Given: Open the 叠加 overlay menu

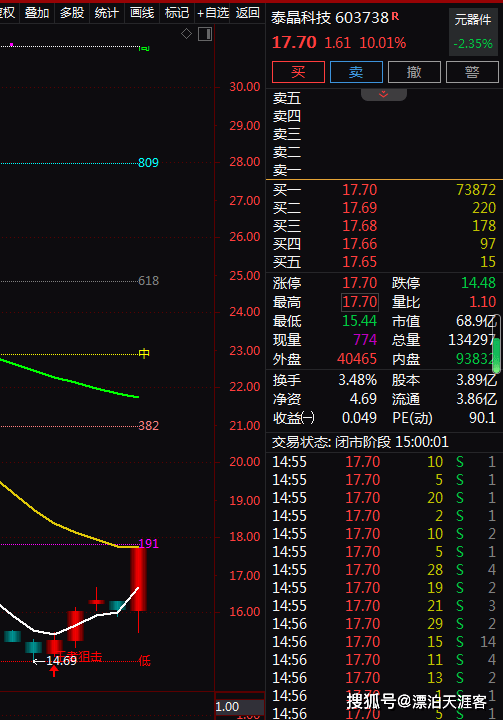Looking at the screenshot, I should pos(37,12).
